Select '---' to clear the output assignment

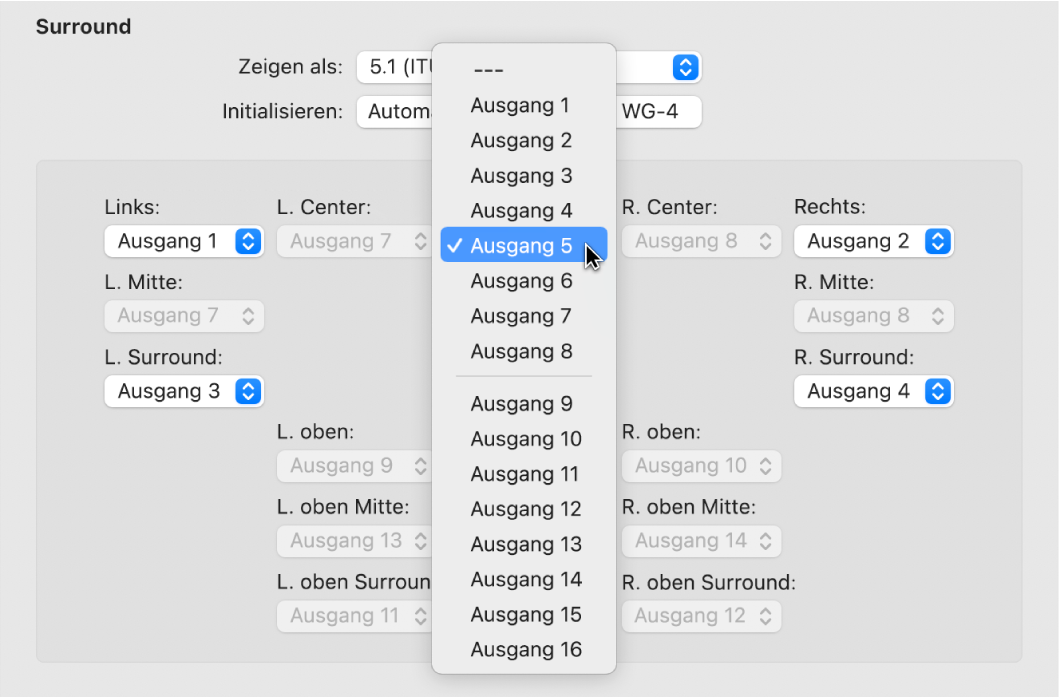coord(487,70)
